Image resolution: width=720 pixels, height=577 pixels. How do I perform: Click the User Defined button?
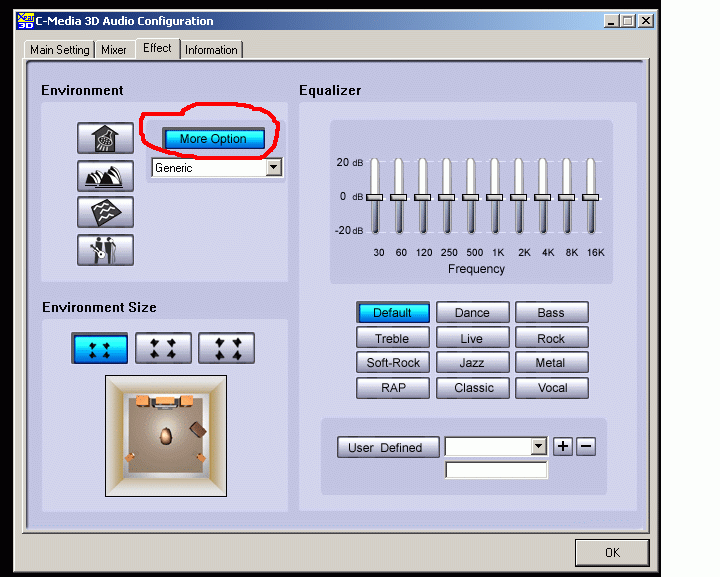(388, 447)
